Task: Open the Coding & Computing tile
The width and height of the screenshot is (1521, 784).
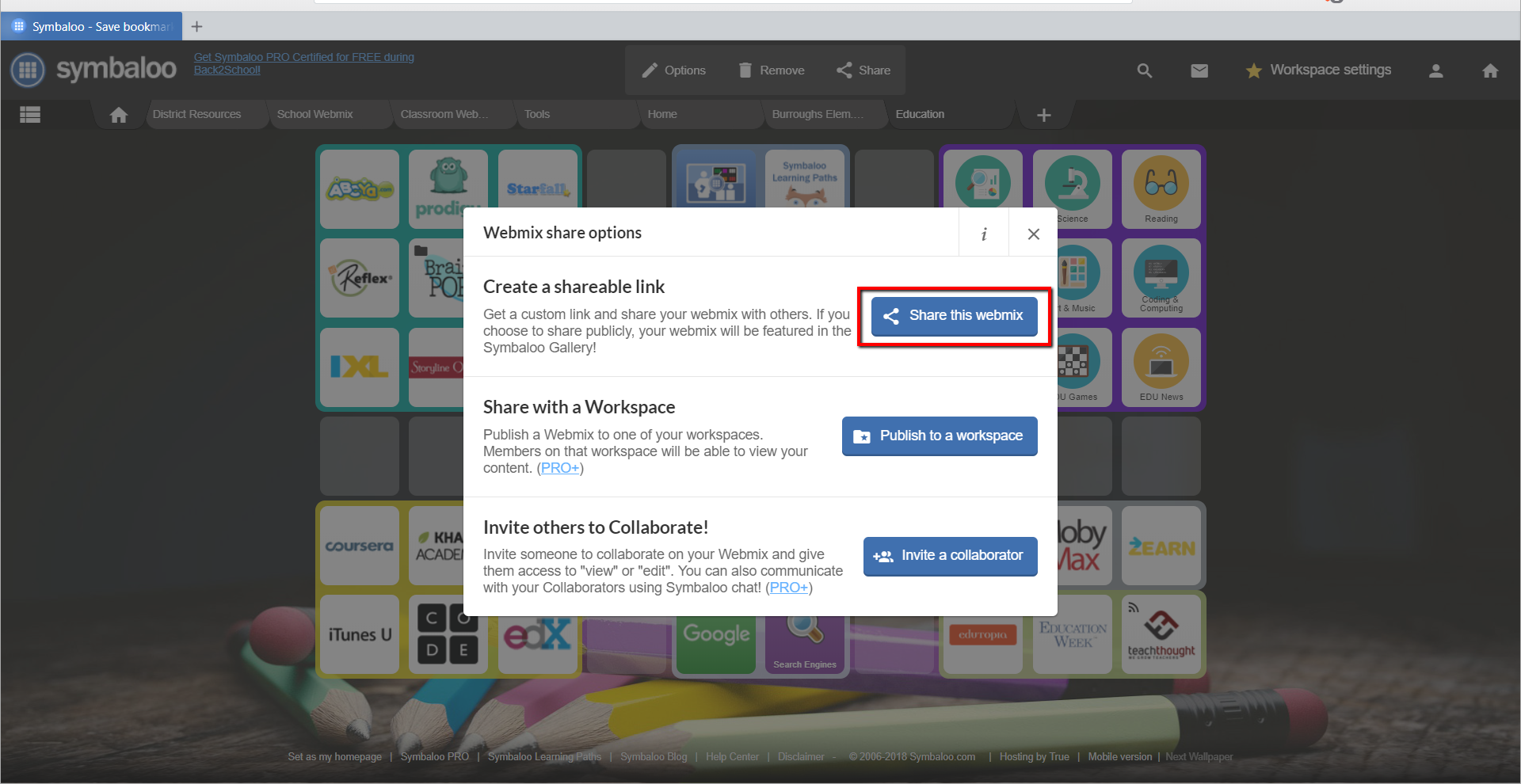Action: 1161,278
